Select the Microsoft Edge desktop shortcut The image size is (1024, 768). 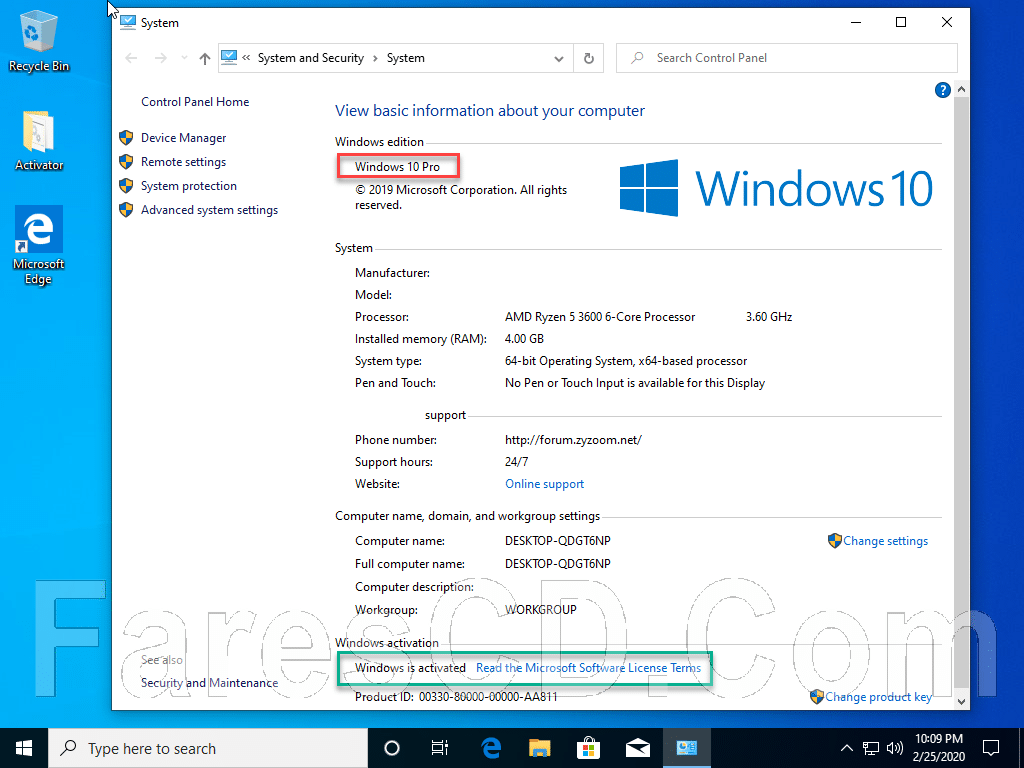click(39, 246)
